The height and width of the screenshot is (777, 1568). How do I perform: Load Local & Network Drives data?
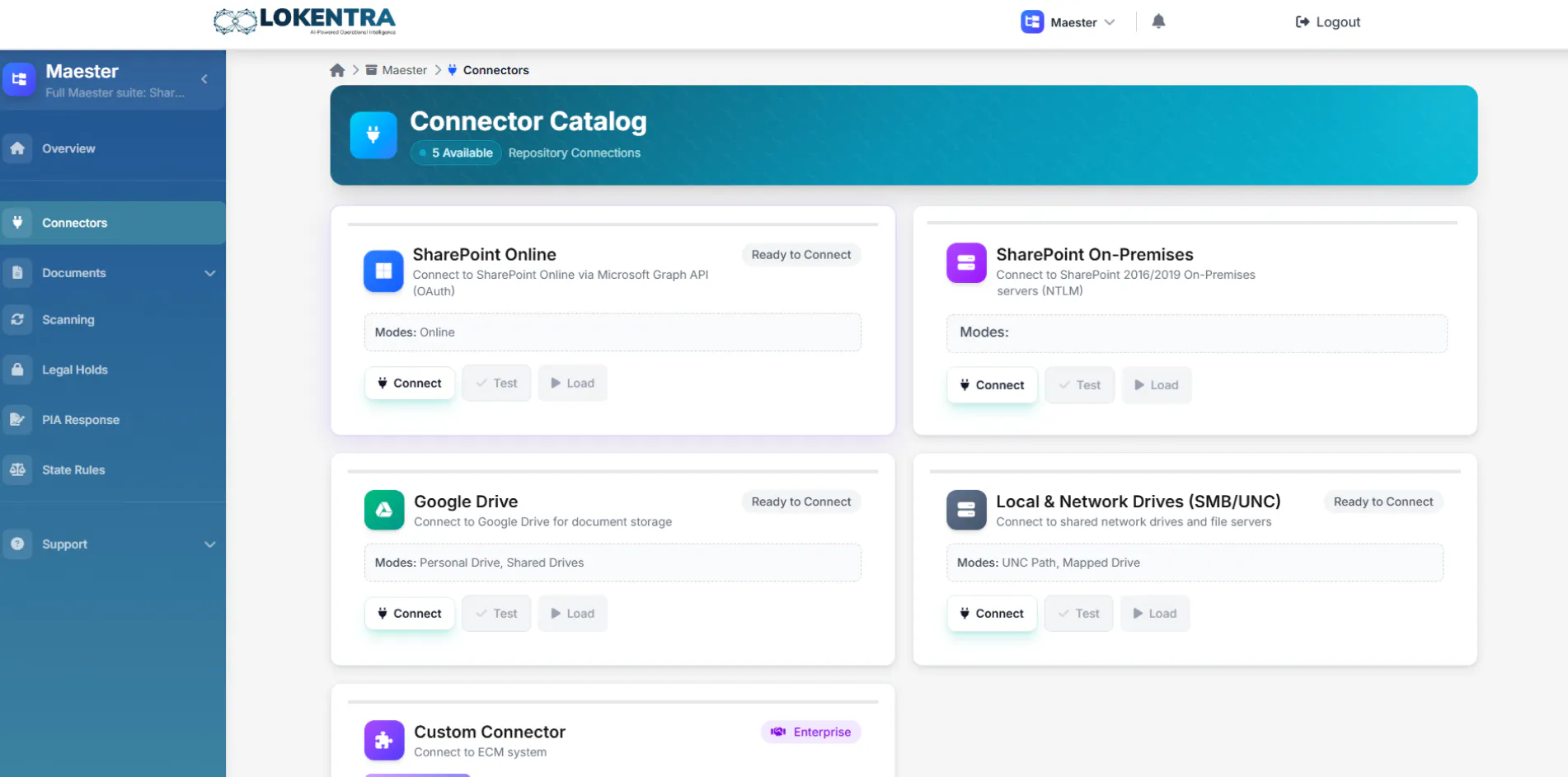pyautogui.click(x=1154, y=614)
